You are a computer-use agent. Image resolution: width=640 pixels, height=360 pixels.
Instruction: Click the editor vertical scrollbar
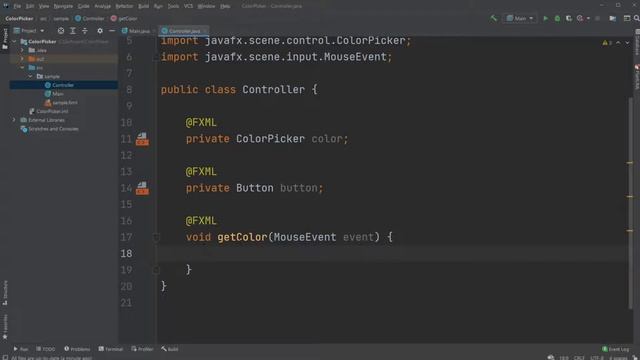[x=630, y=204]
